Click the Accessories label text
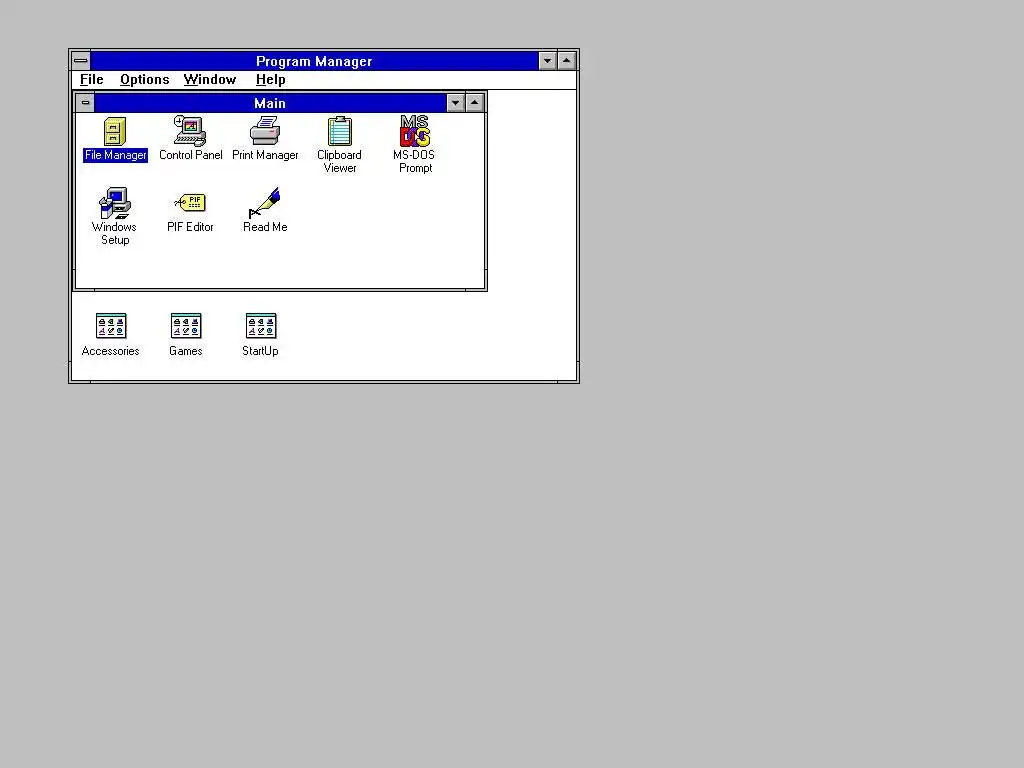The width and height of the screenshot is (1024, 768). [110, 351]
